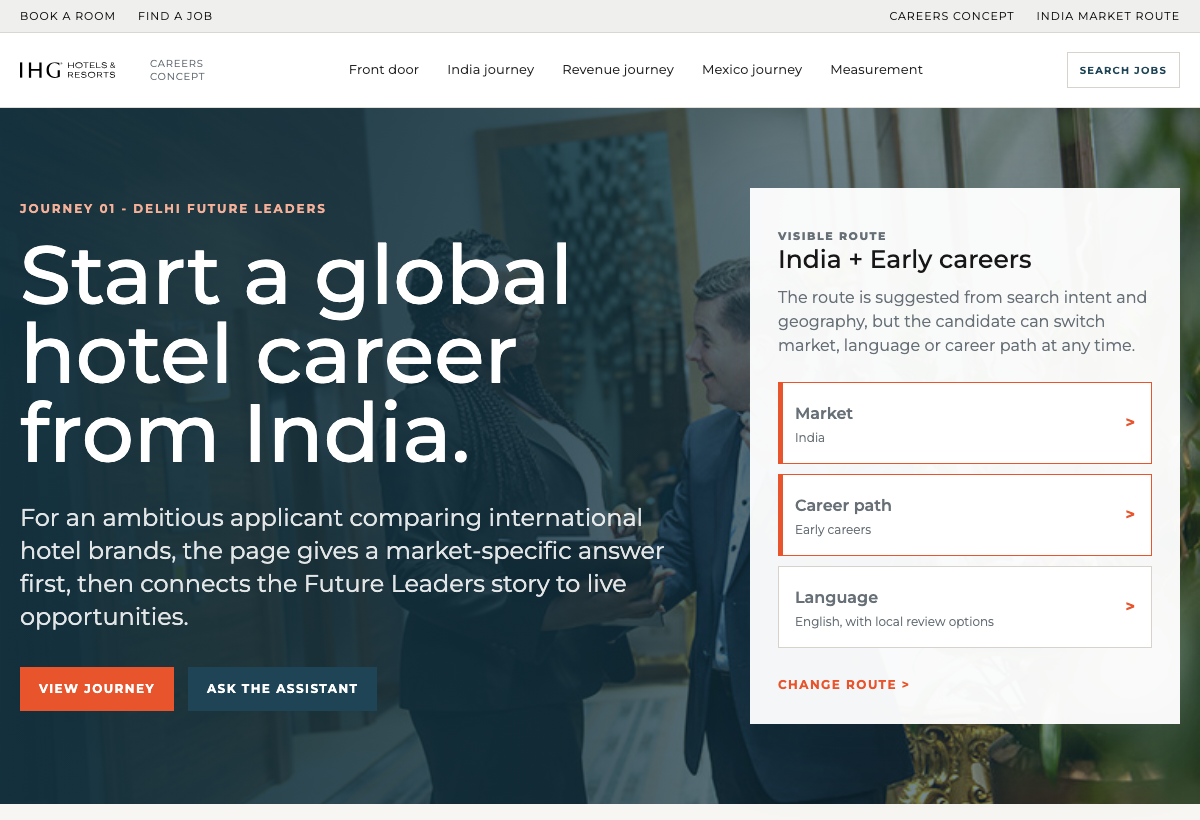Click the View Journey button
1200x820 pixels.
(x=97, y=689)
